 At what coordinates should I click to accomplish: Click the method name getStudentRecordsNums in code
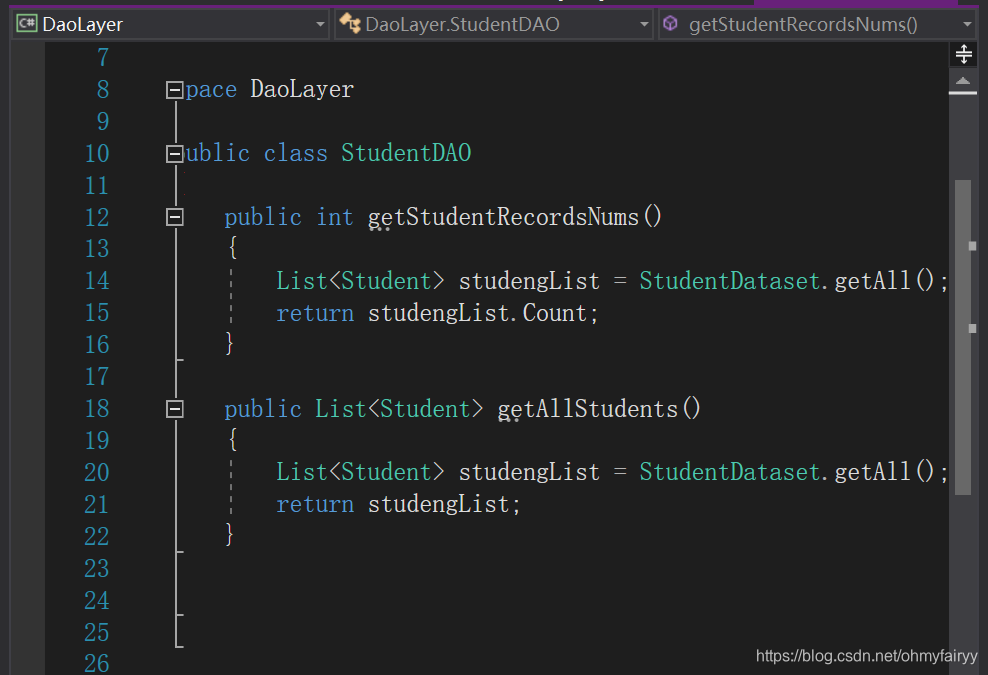pos(503,217)
